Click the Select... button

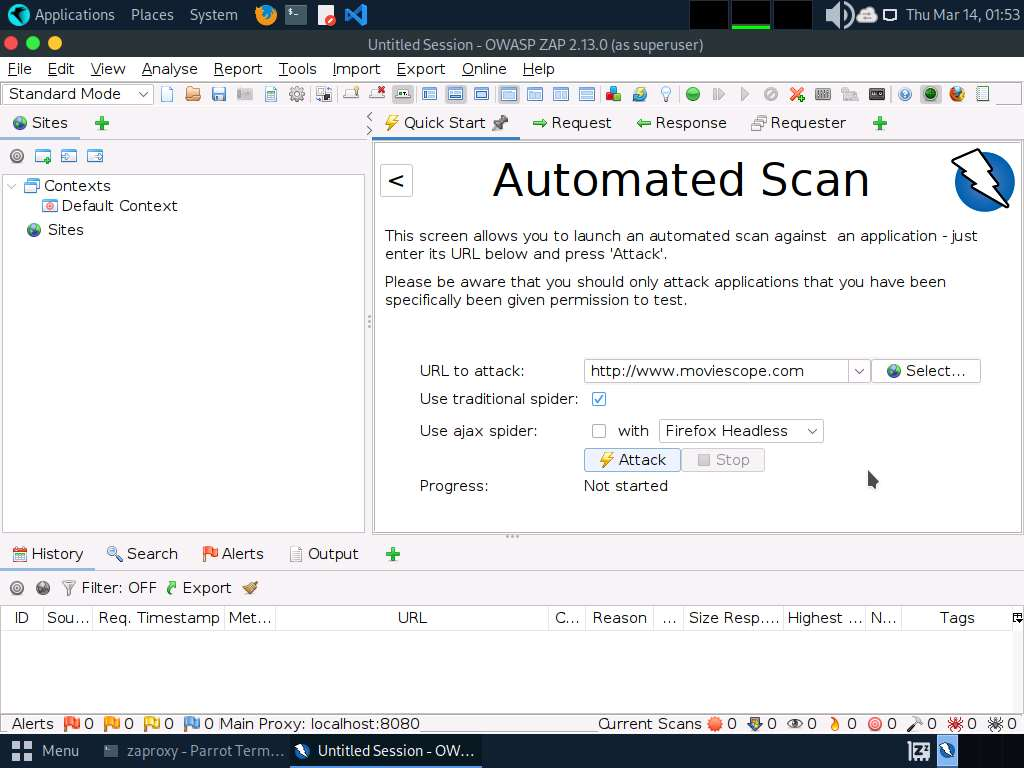pyautogui.click(x=925, y=371)
